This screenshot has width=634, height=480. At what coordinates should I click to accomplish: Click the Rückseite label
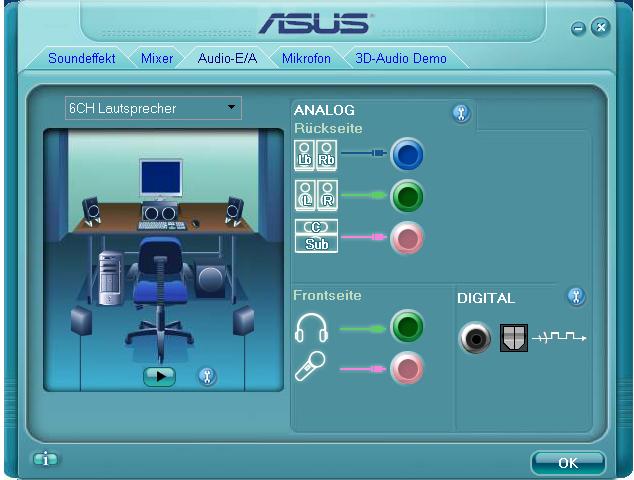pos(328,128)
